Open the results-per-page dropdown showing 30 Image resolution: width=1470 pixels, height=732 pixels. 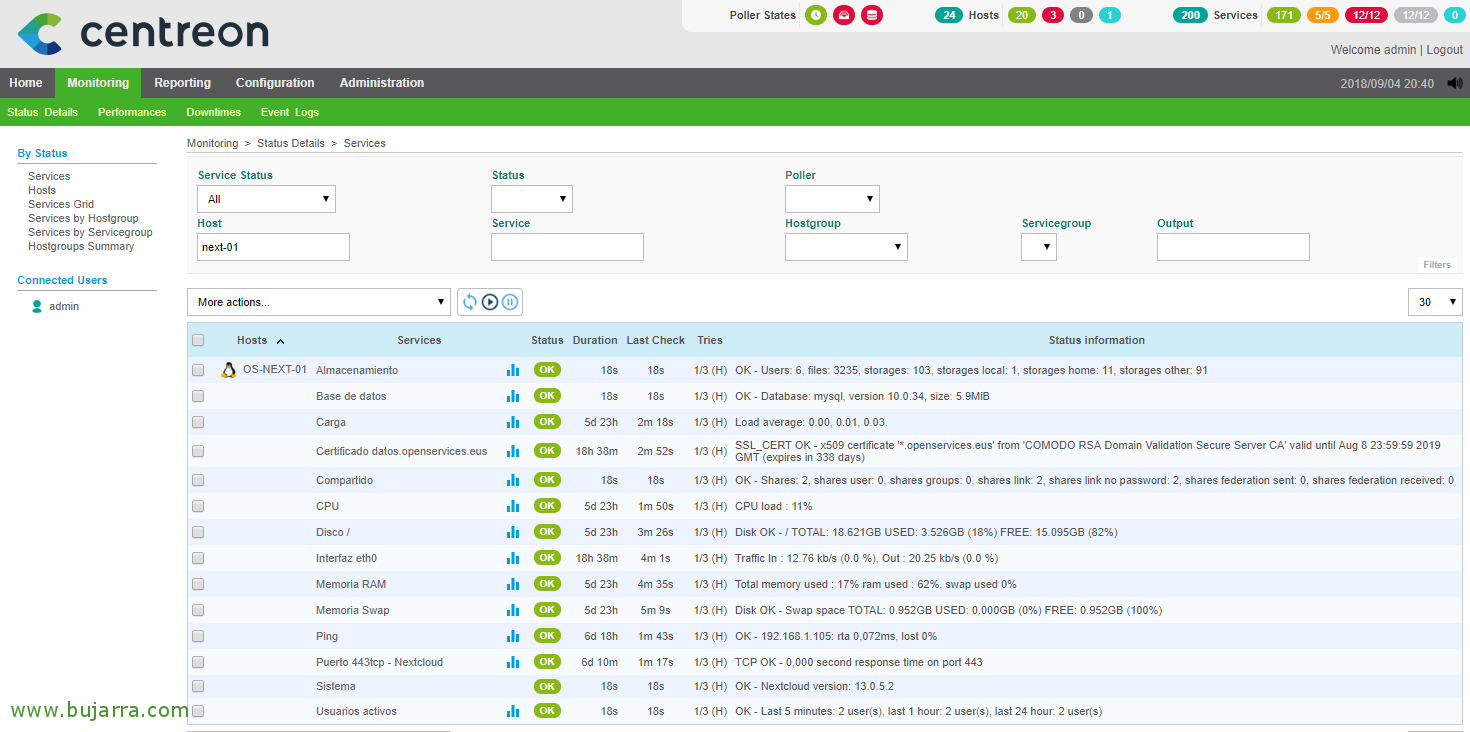pos(1435,302)
